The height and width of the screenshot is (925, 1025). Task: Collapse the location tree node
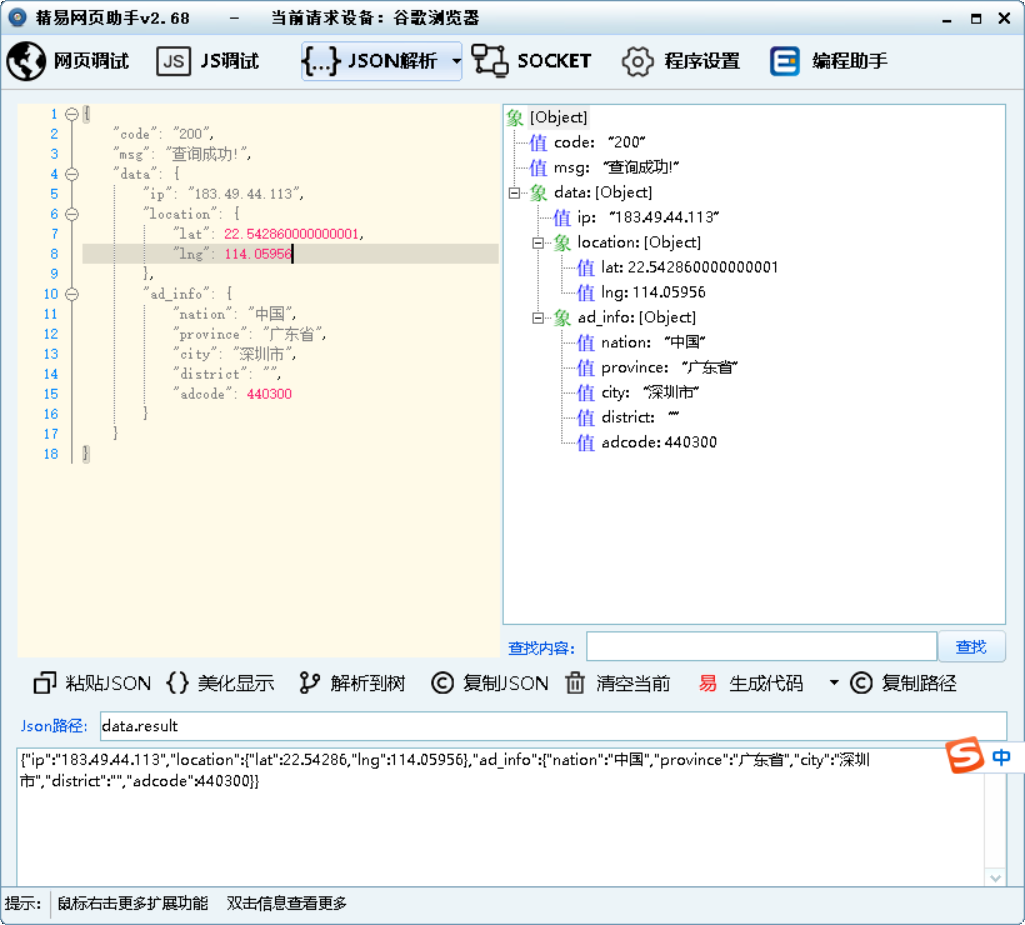[x=538, y=243]
